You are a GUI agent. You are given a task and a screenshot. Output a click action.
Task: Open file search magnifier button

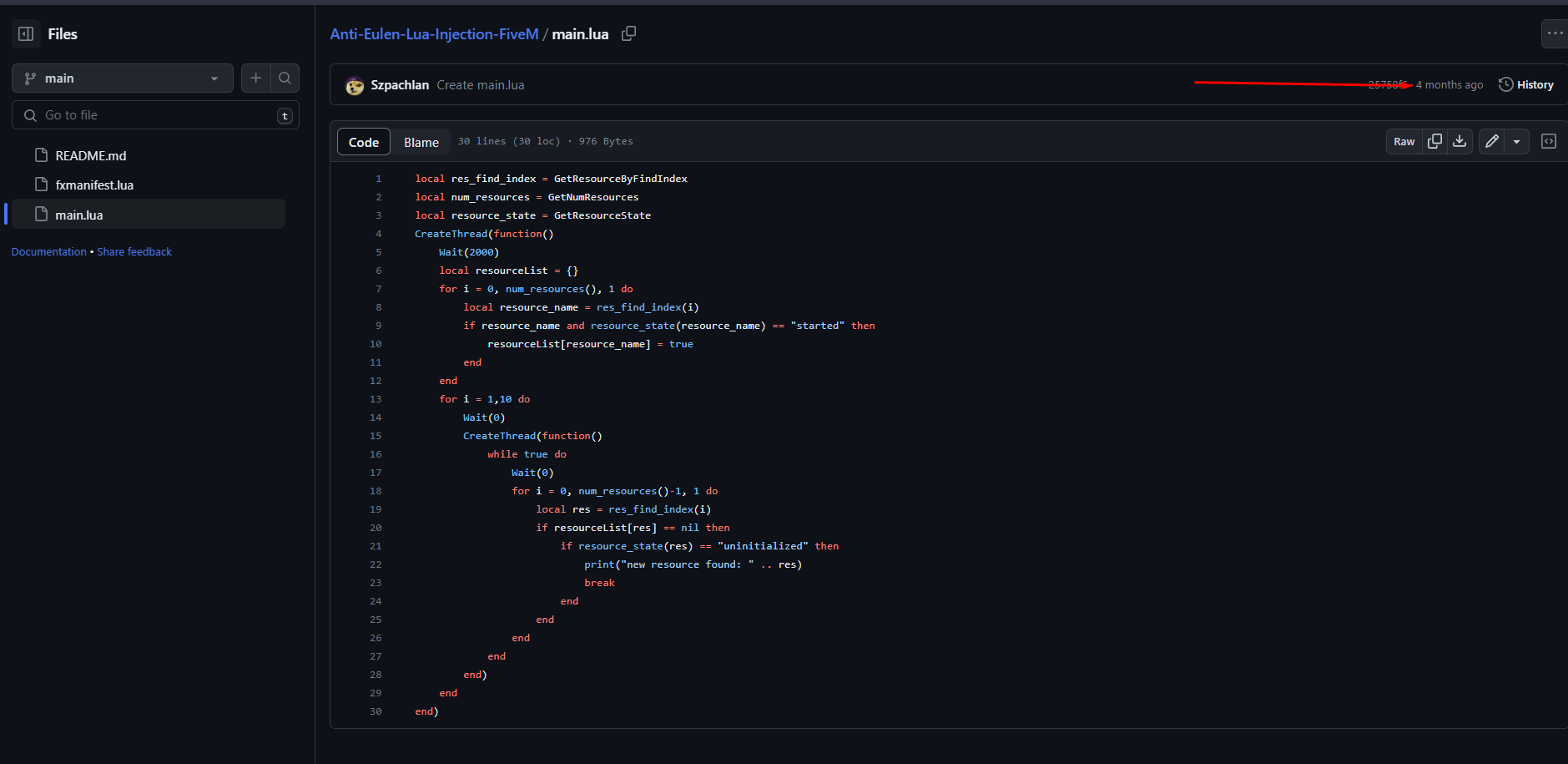pos(285,78)
